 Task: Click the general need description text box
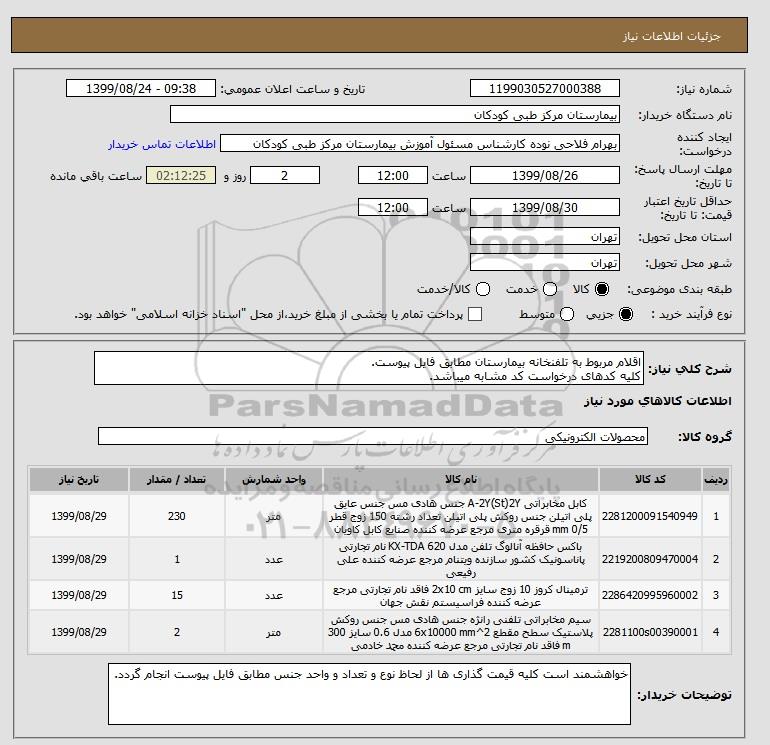pos(369,368)
